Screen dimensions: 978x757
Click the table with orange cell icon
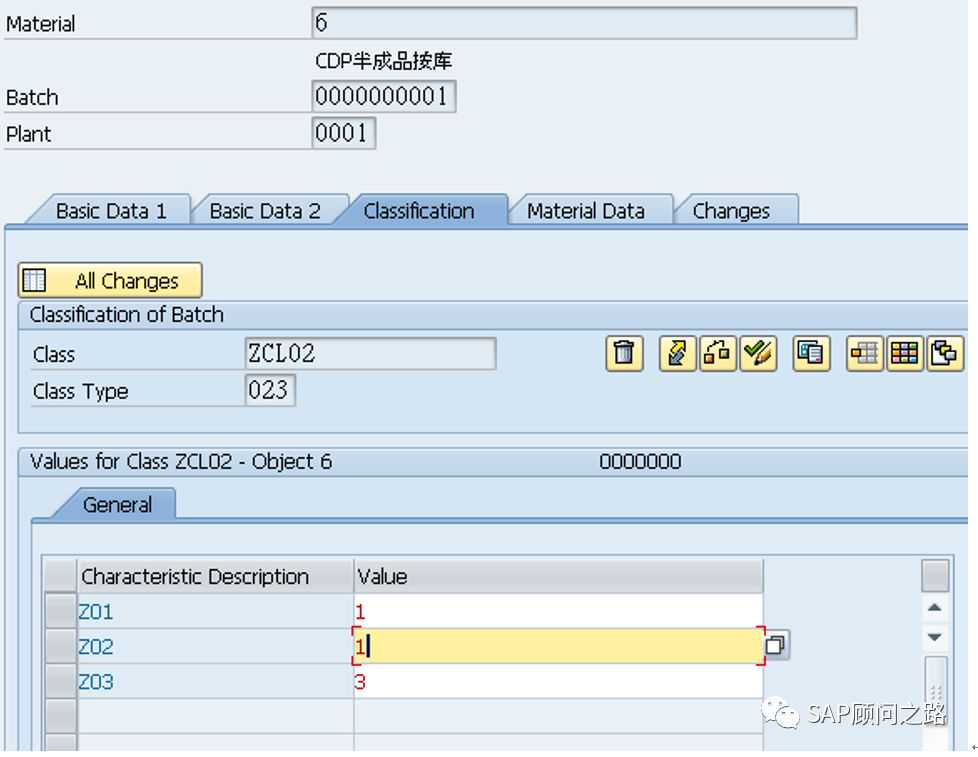tap(864, 354)
